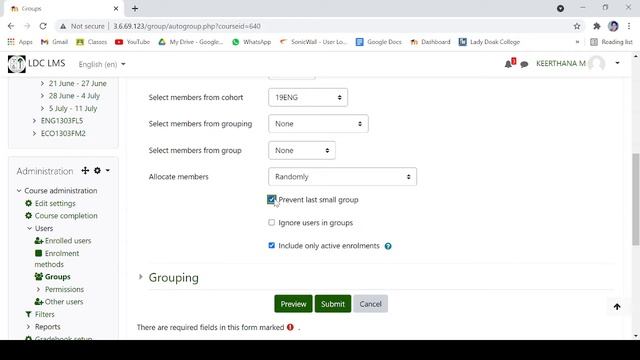
Task: Open Lady Doak College bookmark
Action: tap(489, 42)
